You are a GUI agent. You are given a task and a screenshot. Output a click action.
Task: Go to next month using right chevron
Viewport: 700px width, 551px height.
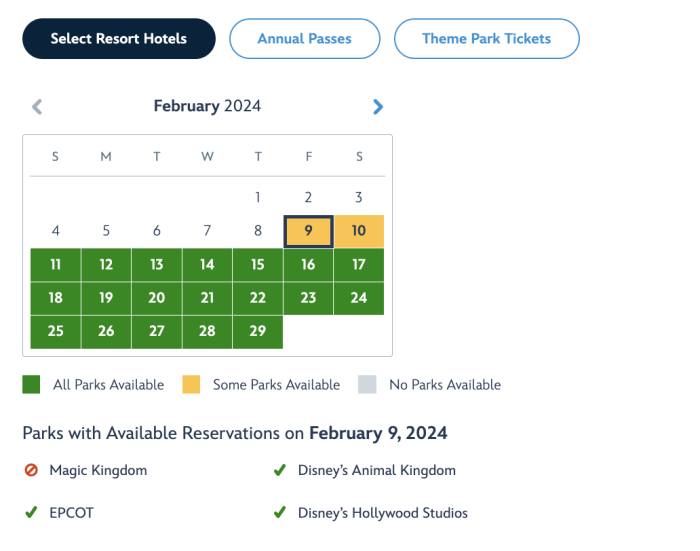(377, 106)
